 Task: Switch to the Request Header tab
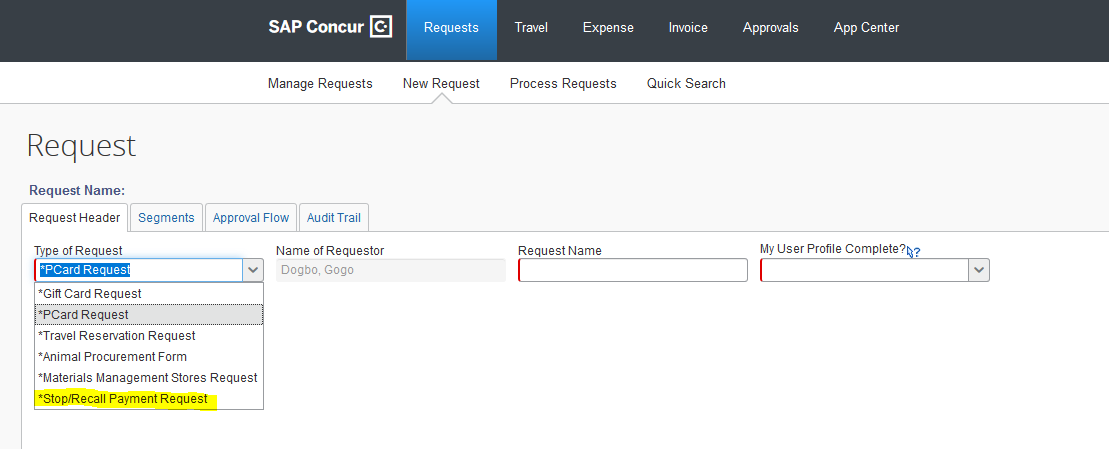point(74,218)
